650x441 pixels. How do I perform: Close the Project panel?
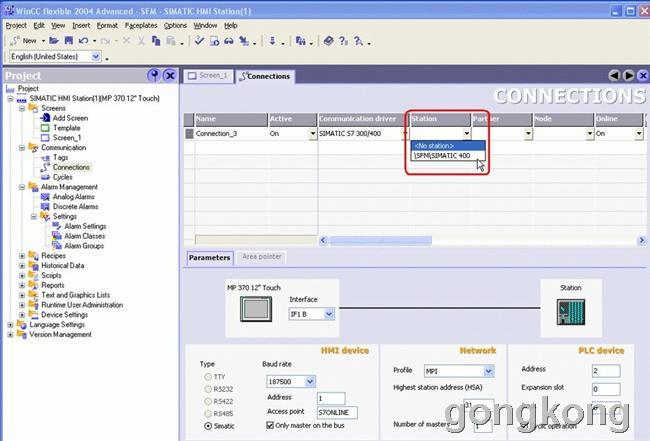tap(170, 75)
